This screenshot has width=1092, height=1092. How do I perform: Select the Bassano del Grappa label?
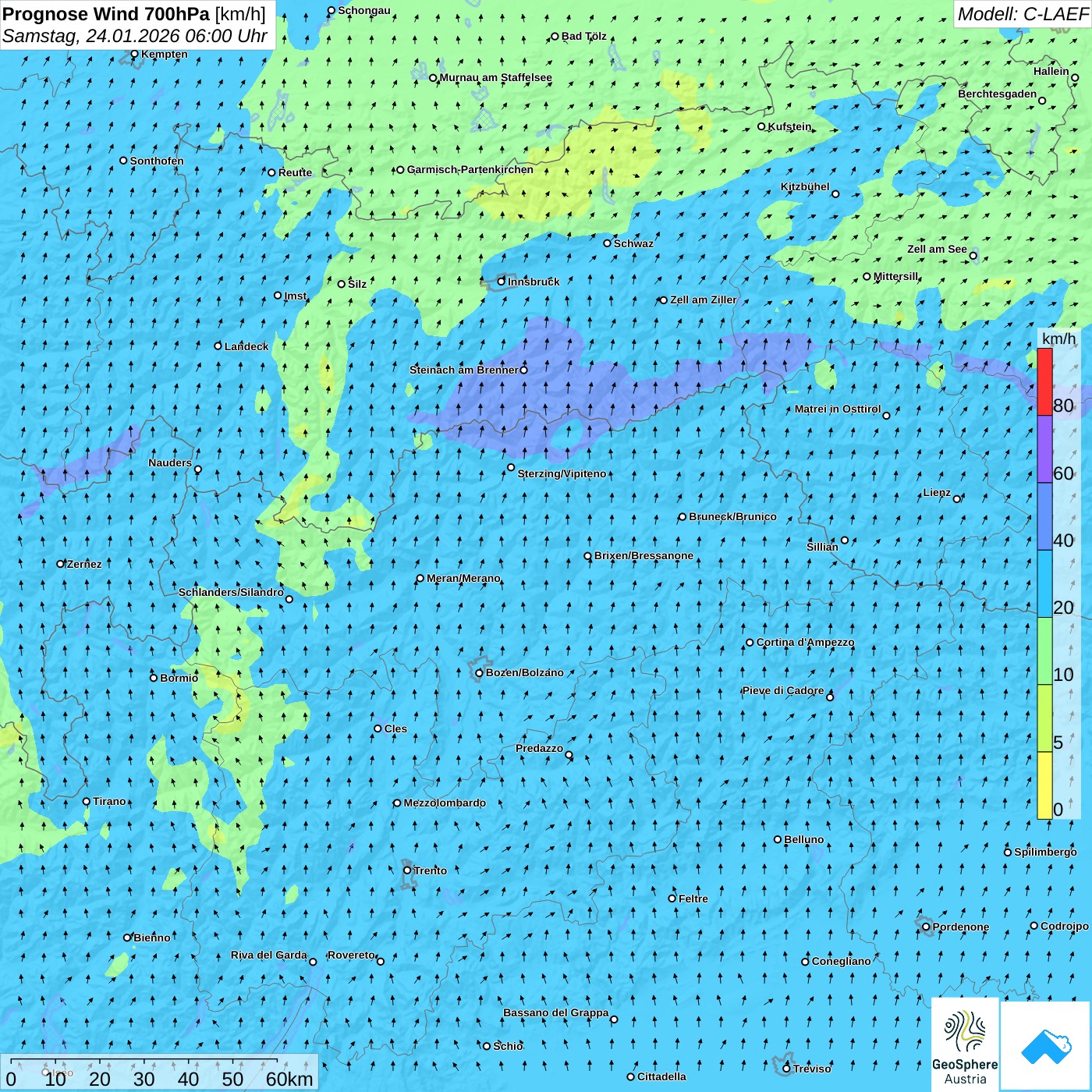(x=556, y=1012)
